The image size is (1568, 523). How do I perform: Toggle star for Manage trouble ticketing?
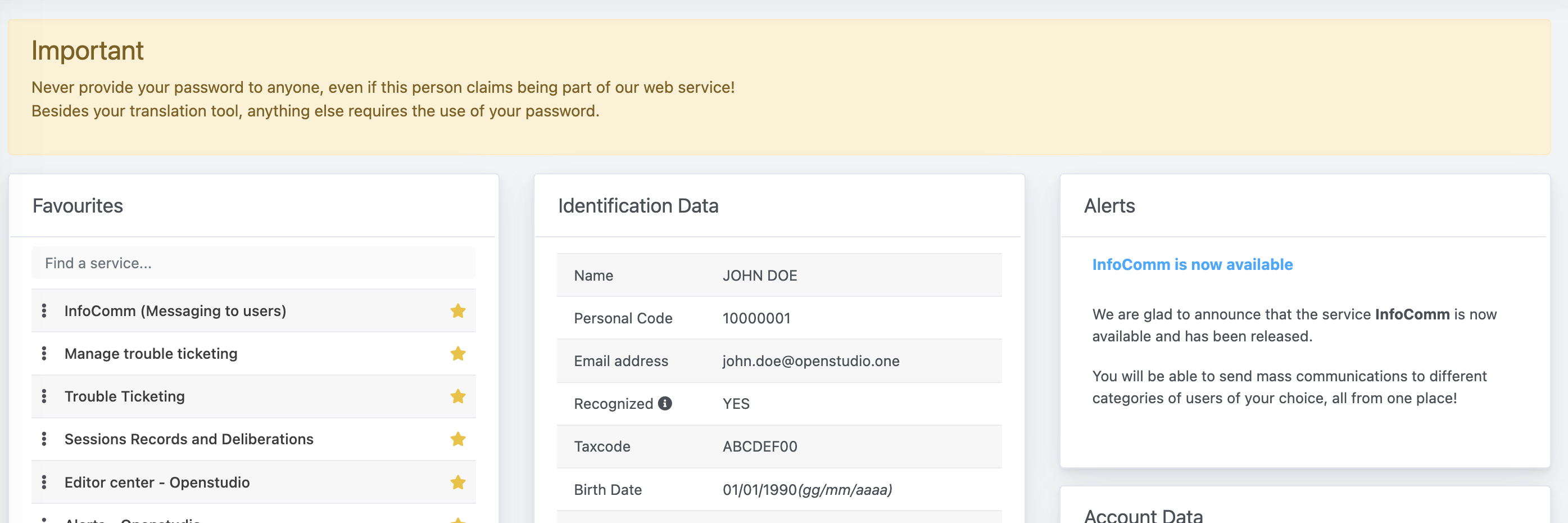457,354
